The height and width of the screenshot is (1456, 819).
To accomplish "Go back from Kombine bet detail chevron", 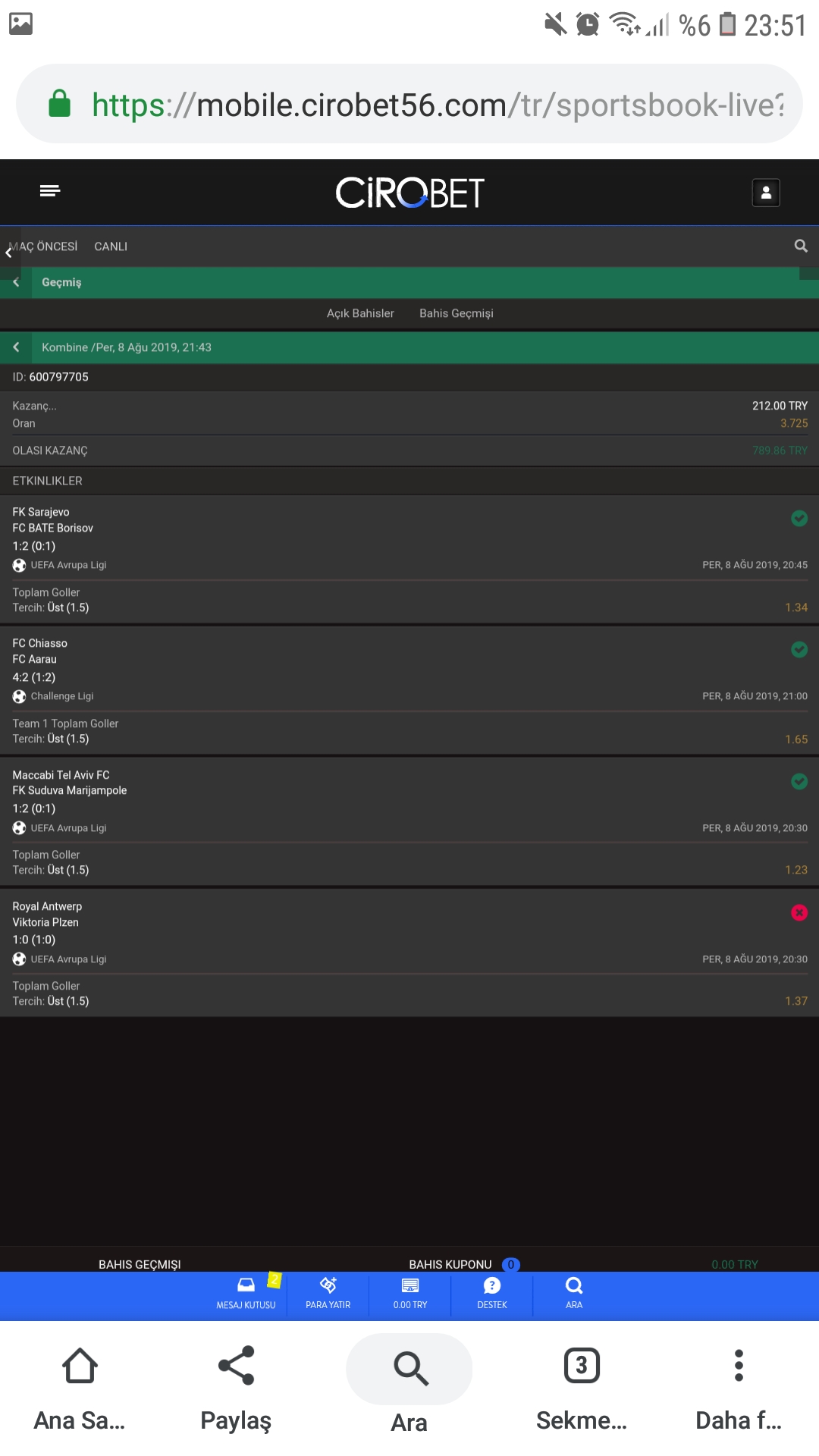I will (16, 347).
